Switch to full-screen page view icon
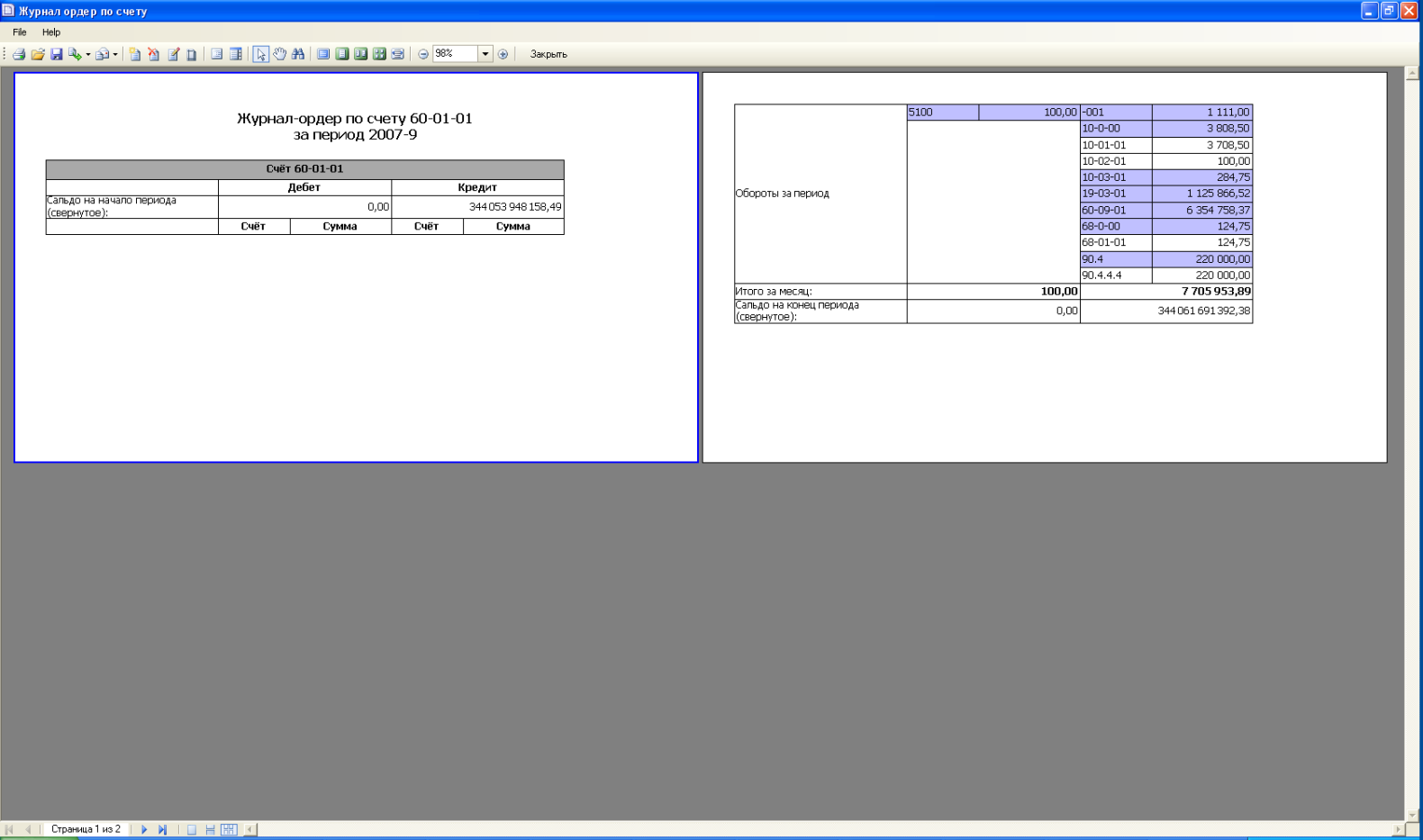The width and height of the screenshot is (1423, 840). [x=323, y=54]
